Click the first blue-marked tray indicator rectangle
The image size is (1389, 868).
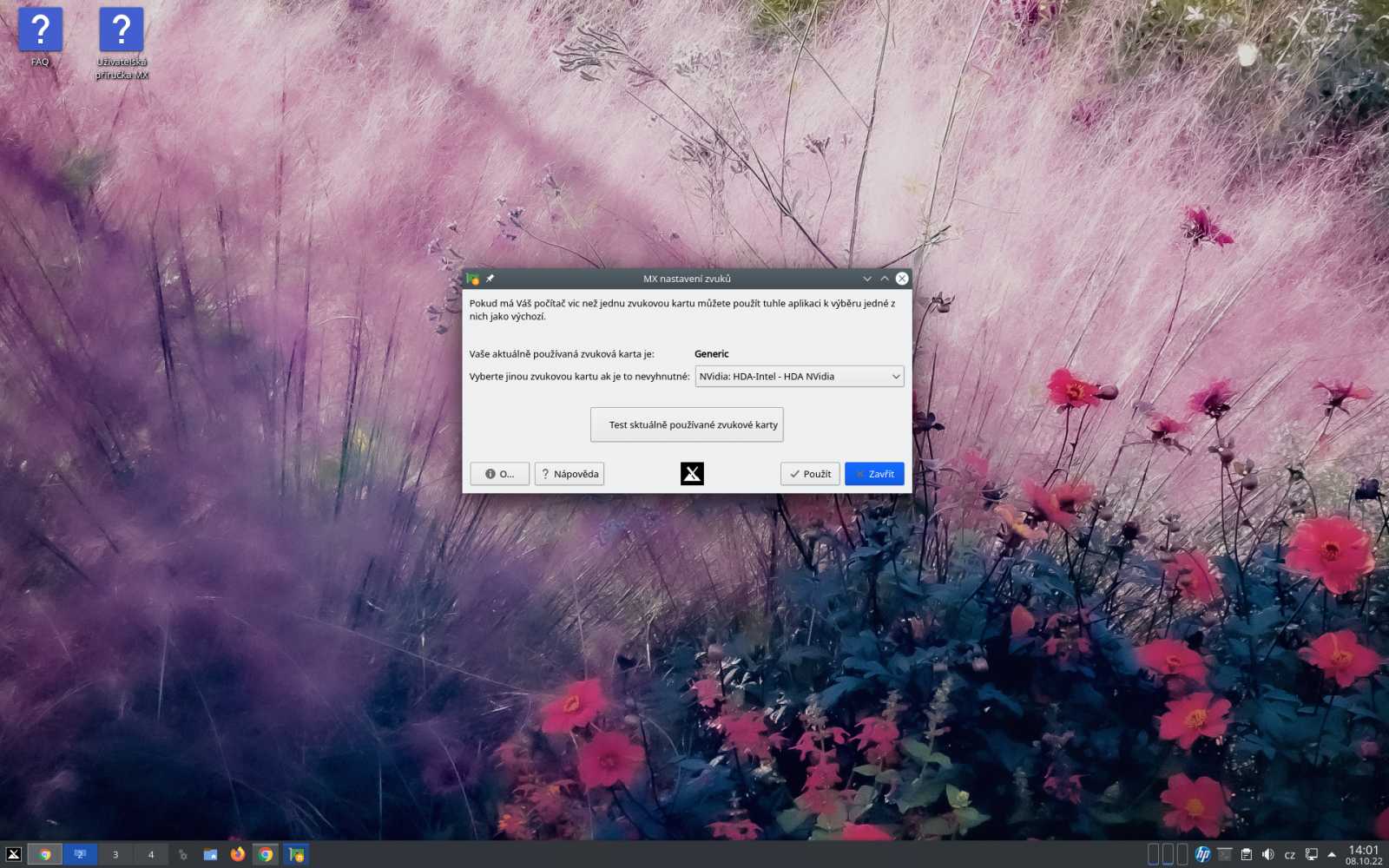pyautogui.click(x=1153, y=854)
